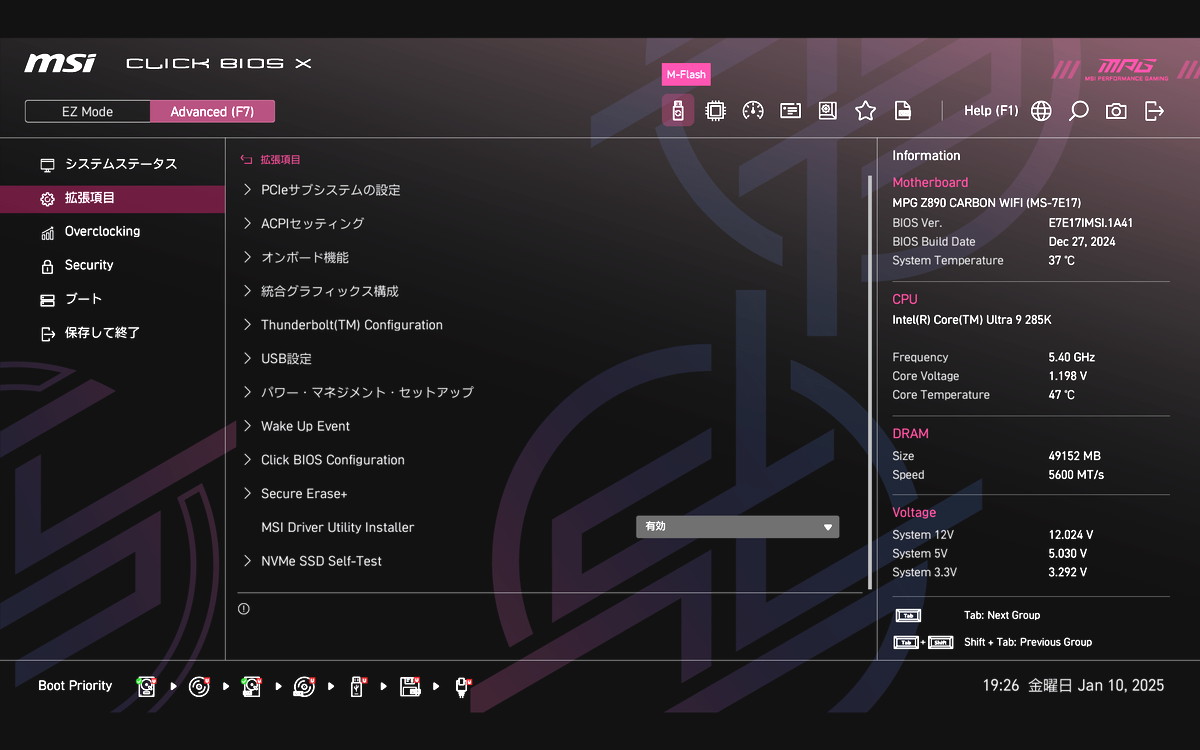
Task: Click System 3.3V value 3.292 V
Action: [x=1067, y=573]
